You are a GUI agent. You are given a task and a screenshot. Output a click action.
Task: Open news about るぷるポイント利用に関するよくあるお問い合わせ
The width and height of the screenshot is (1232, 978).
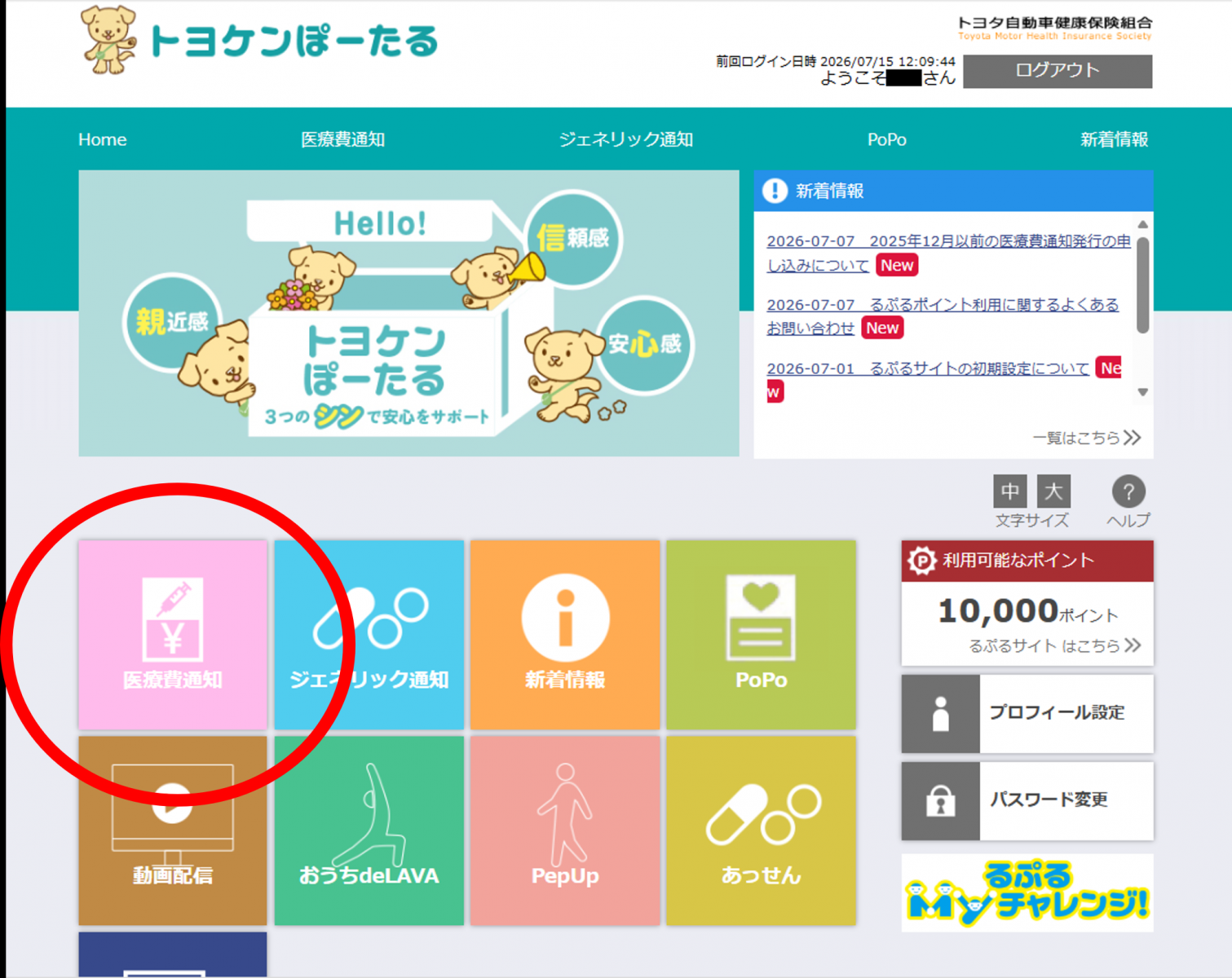click(943, 316)
